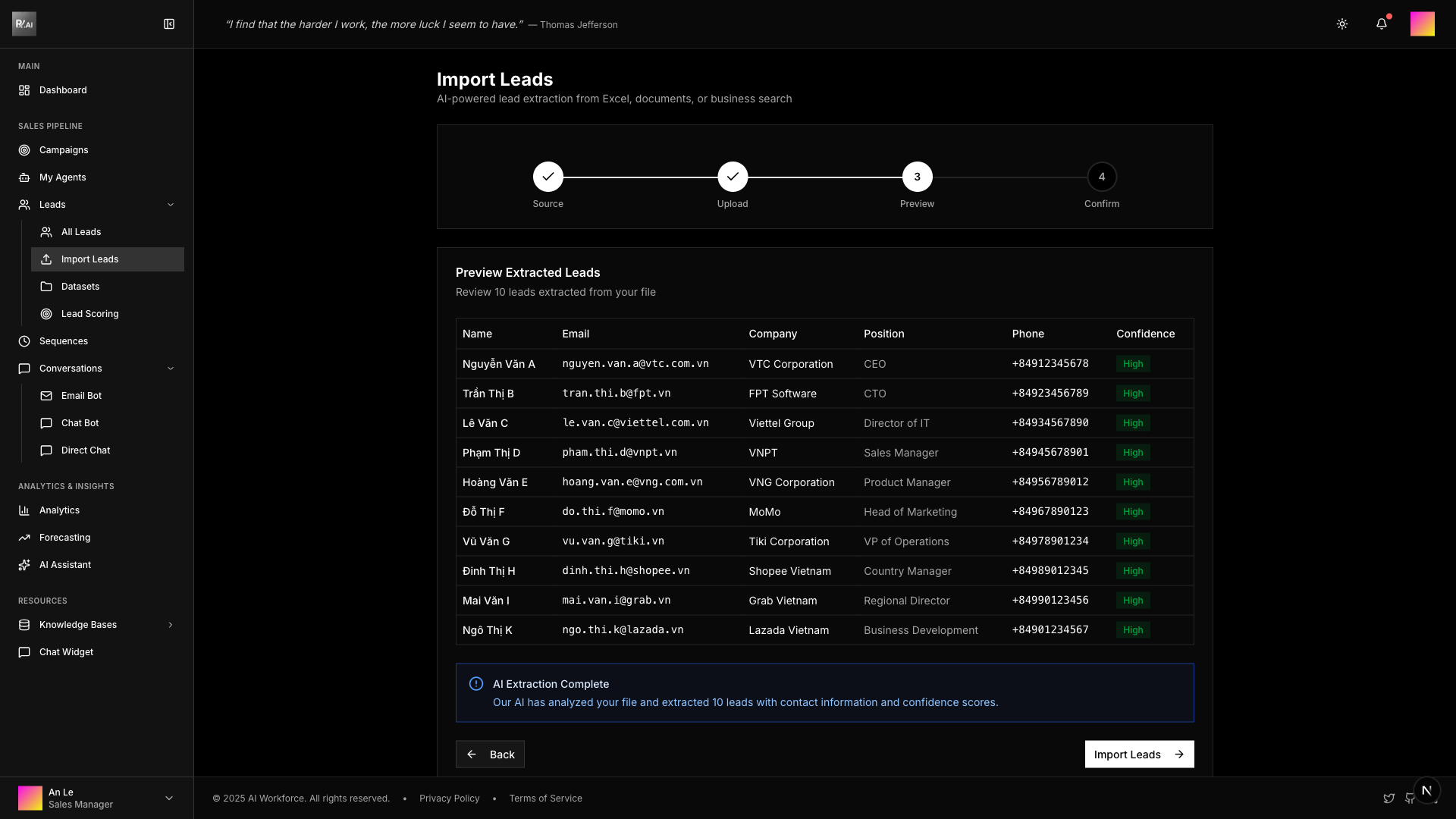Screen dimensions: 1456x819
Task: Open Dashboard from sidebar
Action: click(63, 90)
